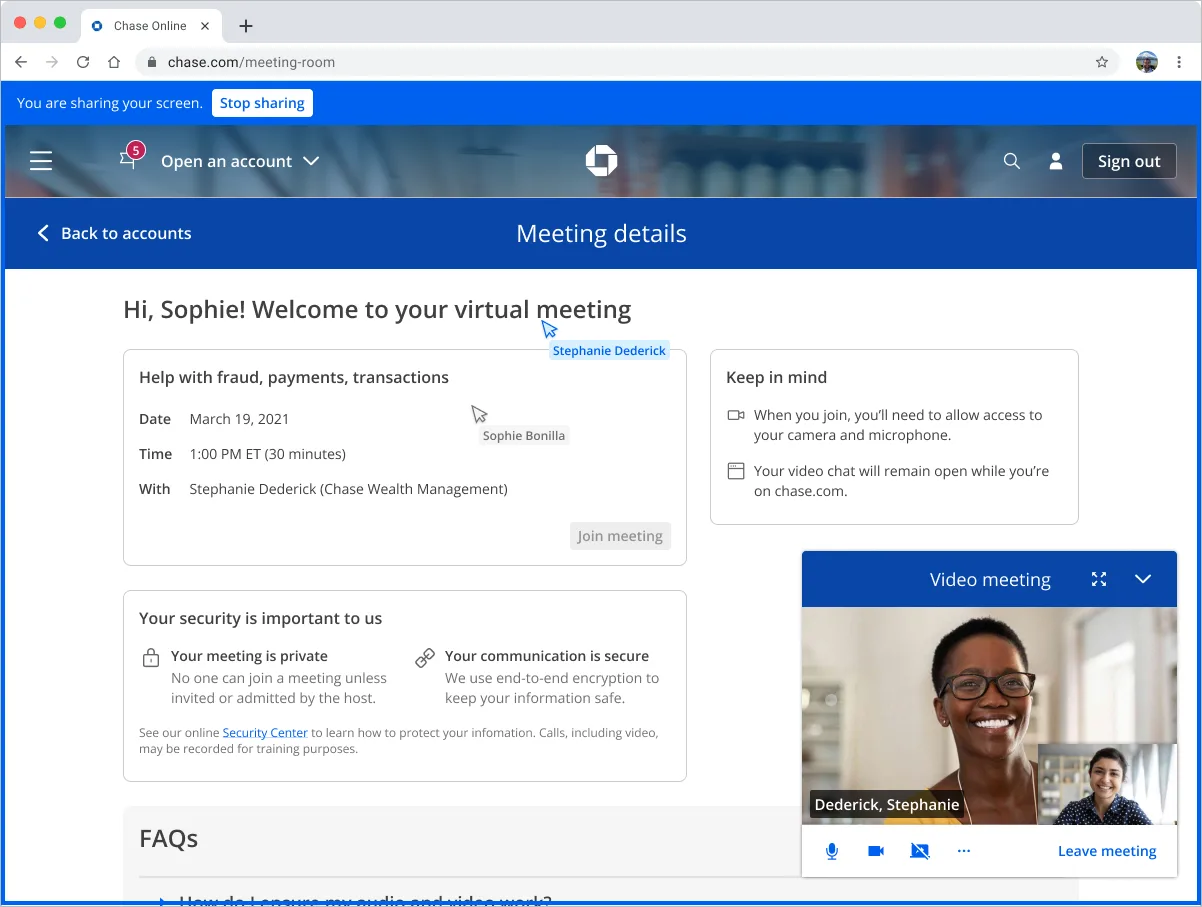Click the Dederick, Stephanie name label

[887, 804]
